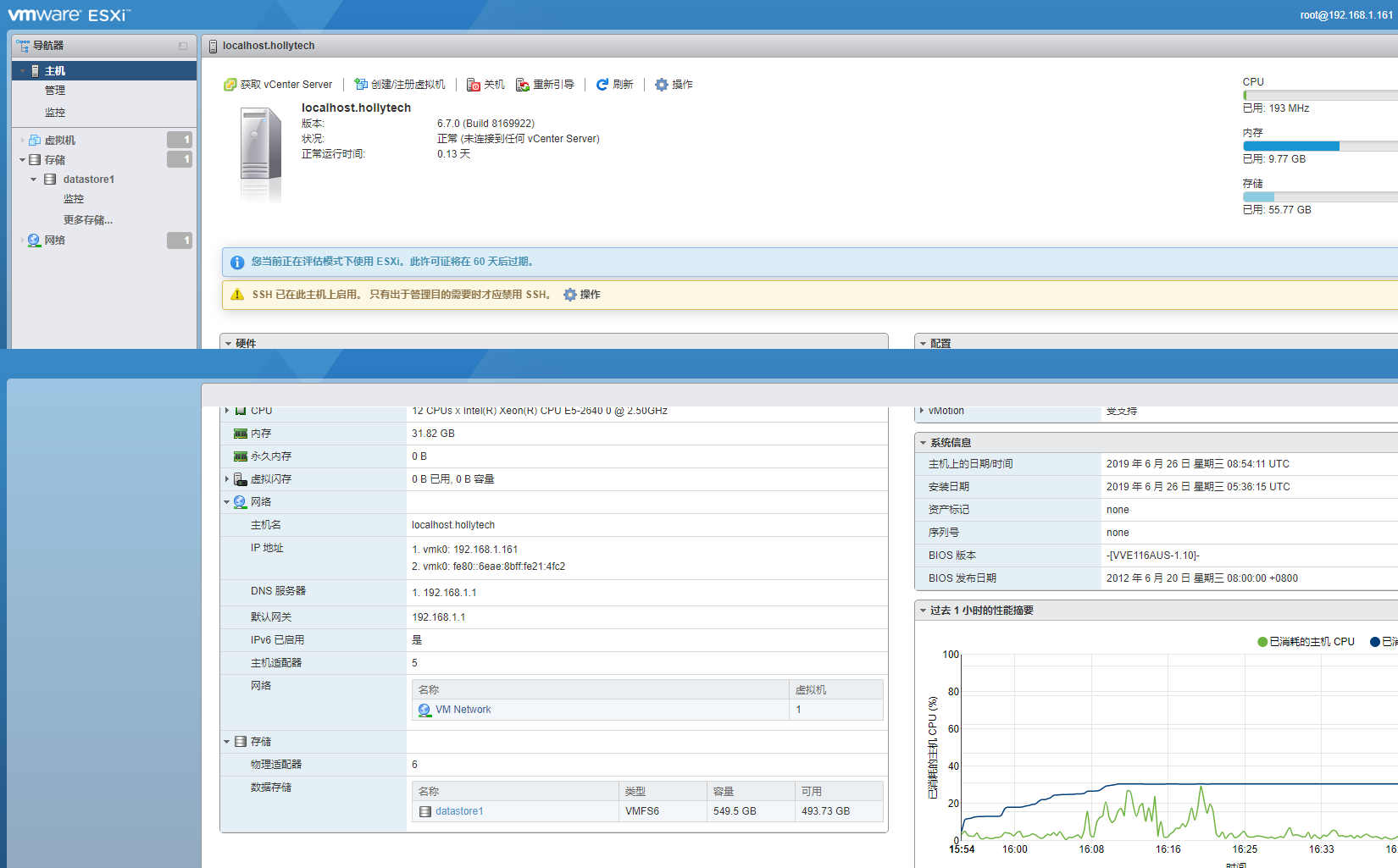Screen dimensions: 1398x868
Task: Open 更多存储... in navigator
Action: 88,220
